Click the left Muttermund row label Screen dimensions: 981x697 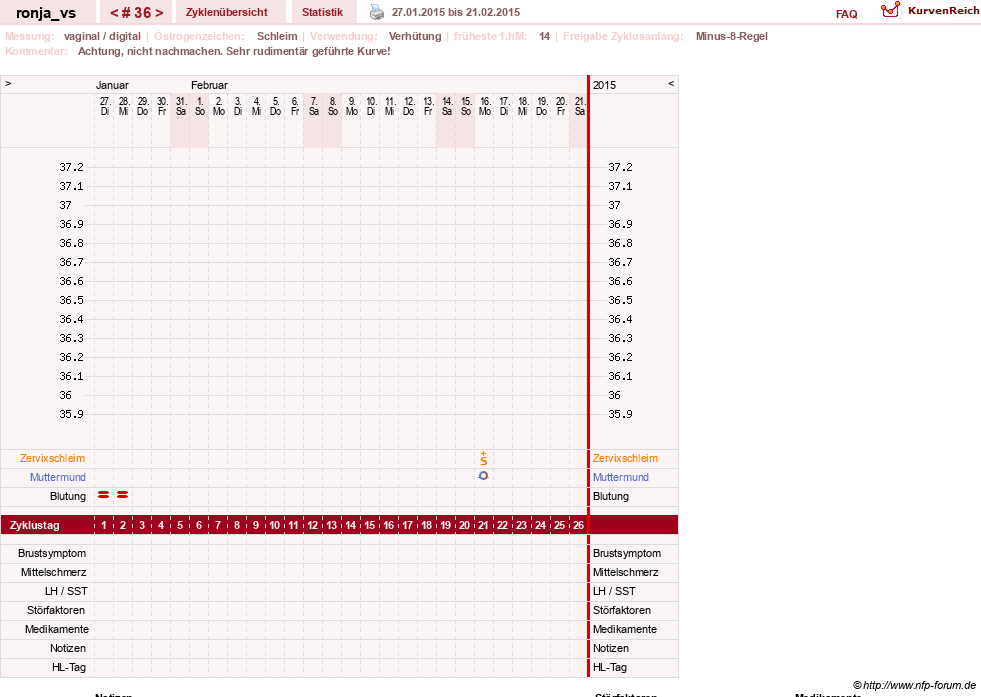coord(58,477)
